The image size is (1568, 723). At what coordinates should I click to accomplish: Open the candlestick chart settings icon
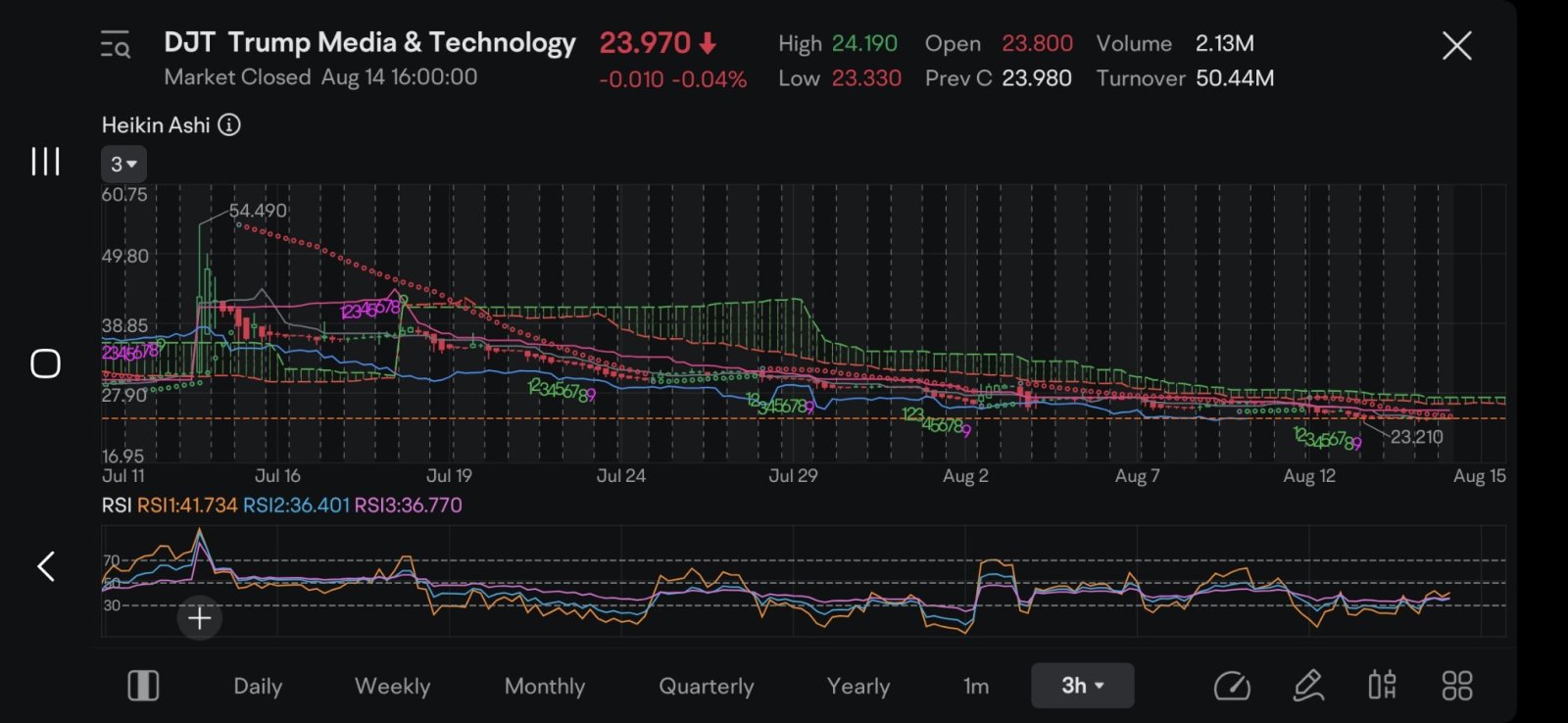point(1382,686)
